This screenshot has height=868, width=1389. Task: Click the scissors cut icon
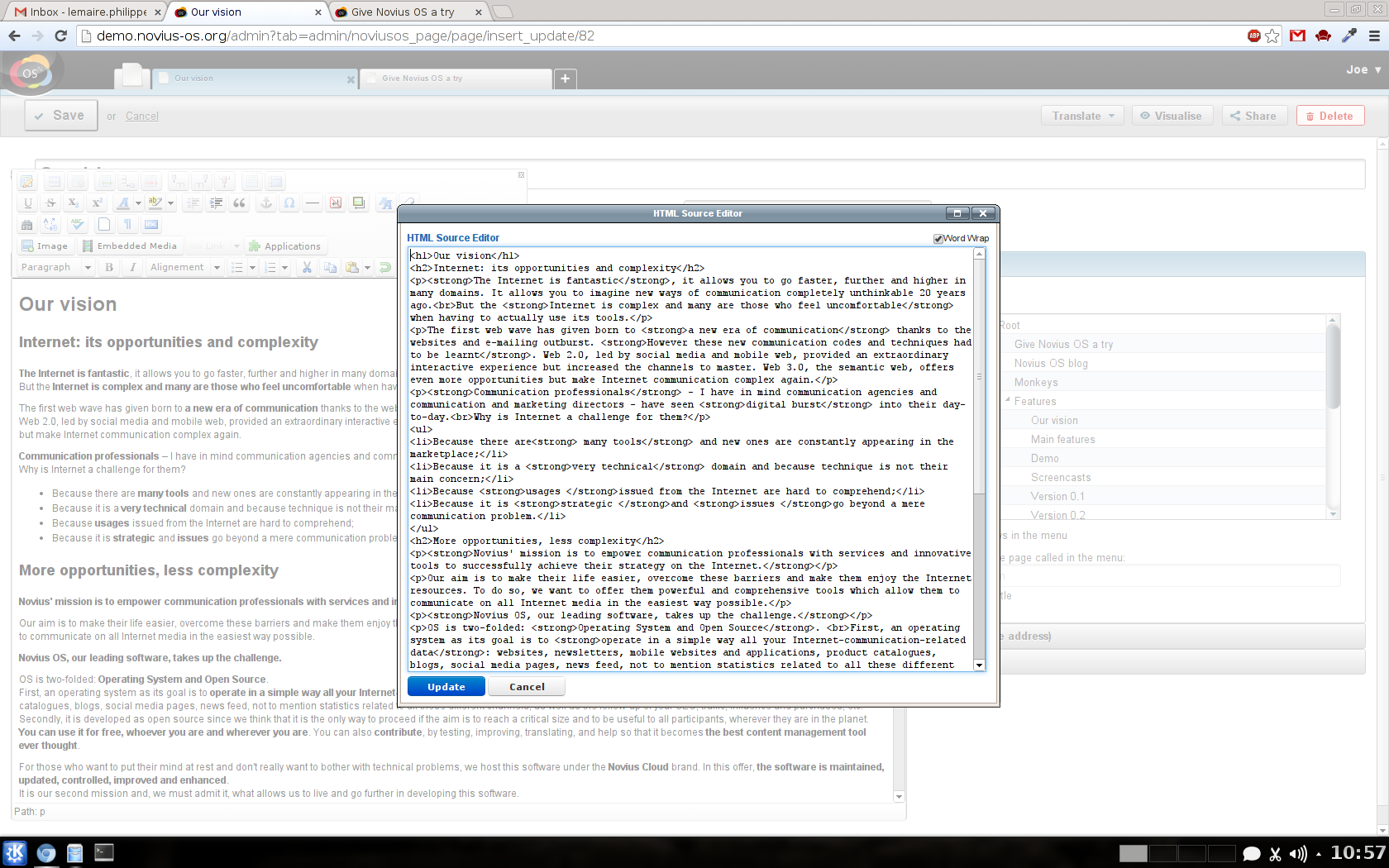[307, 268]
